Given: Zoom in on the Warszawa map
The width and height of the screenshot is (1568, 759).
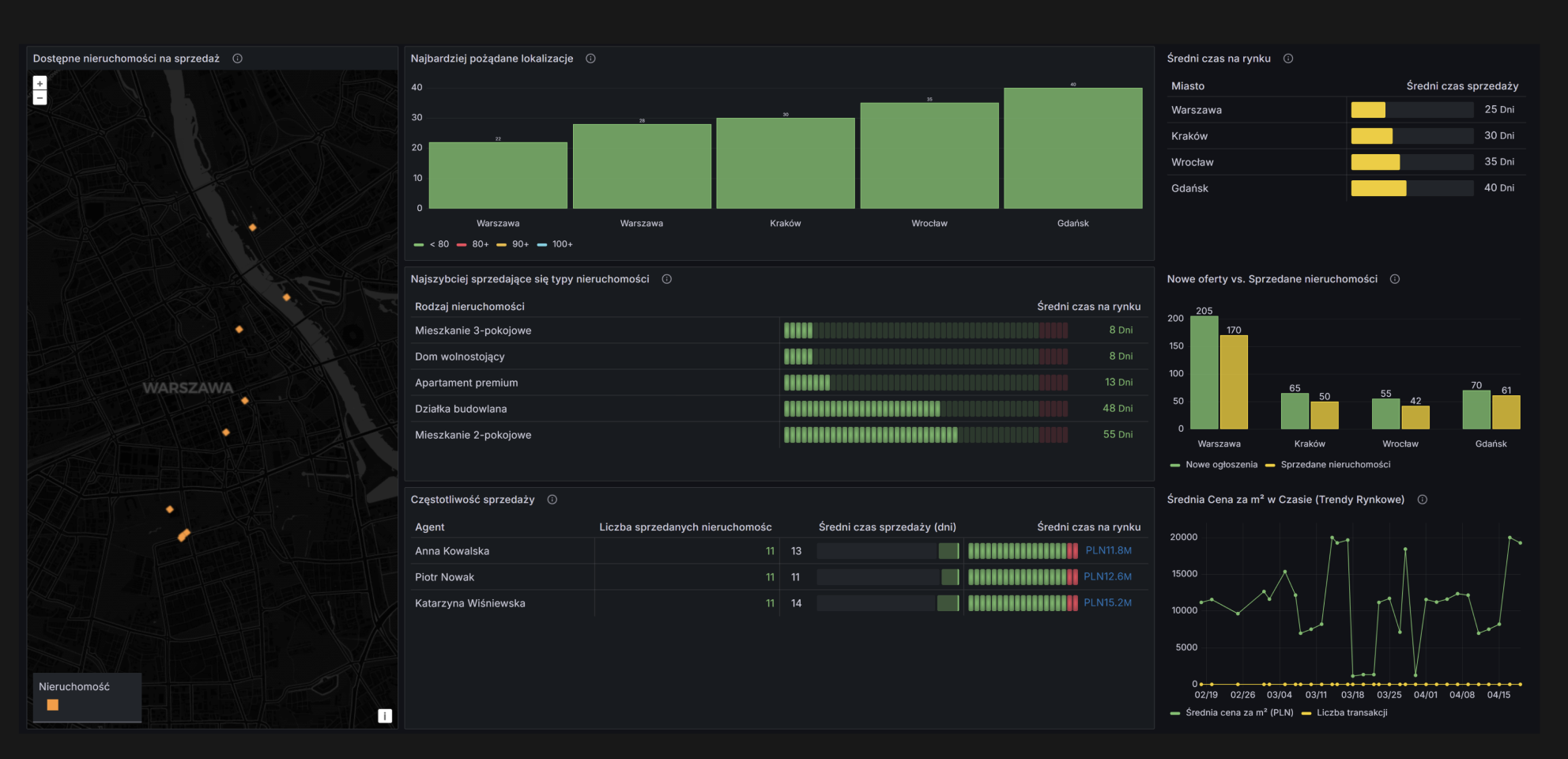Looking at the screenshot, I should [40, 83].
